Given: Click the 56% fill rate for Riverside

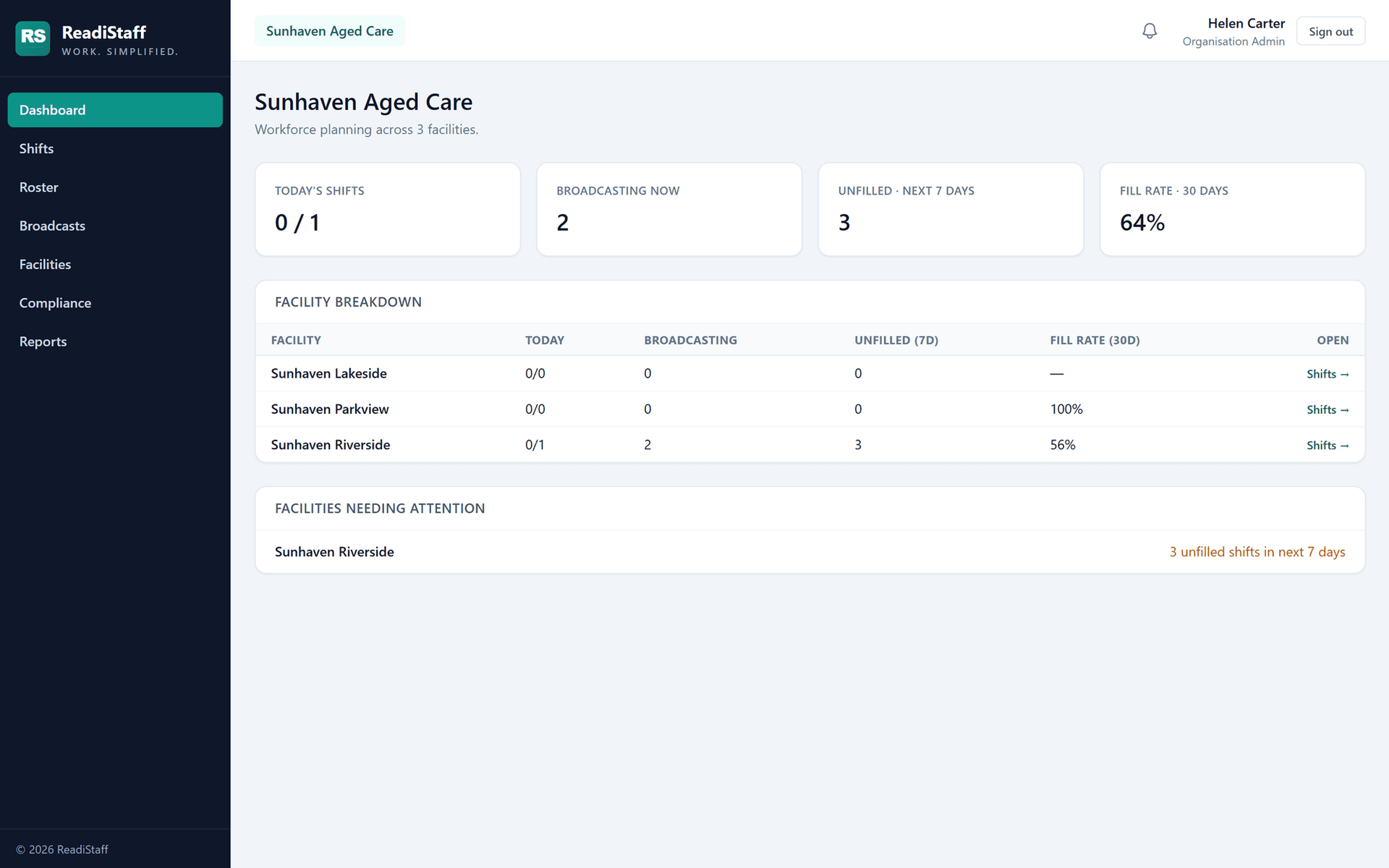Looking at the screenshot, I should click(x=1063, y=445).
